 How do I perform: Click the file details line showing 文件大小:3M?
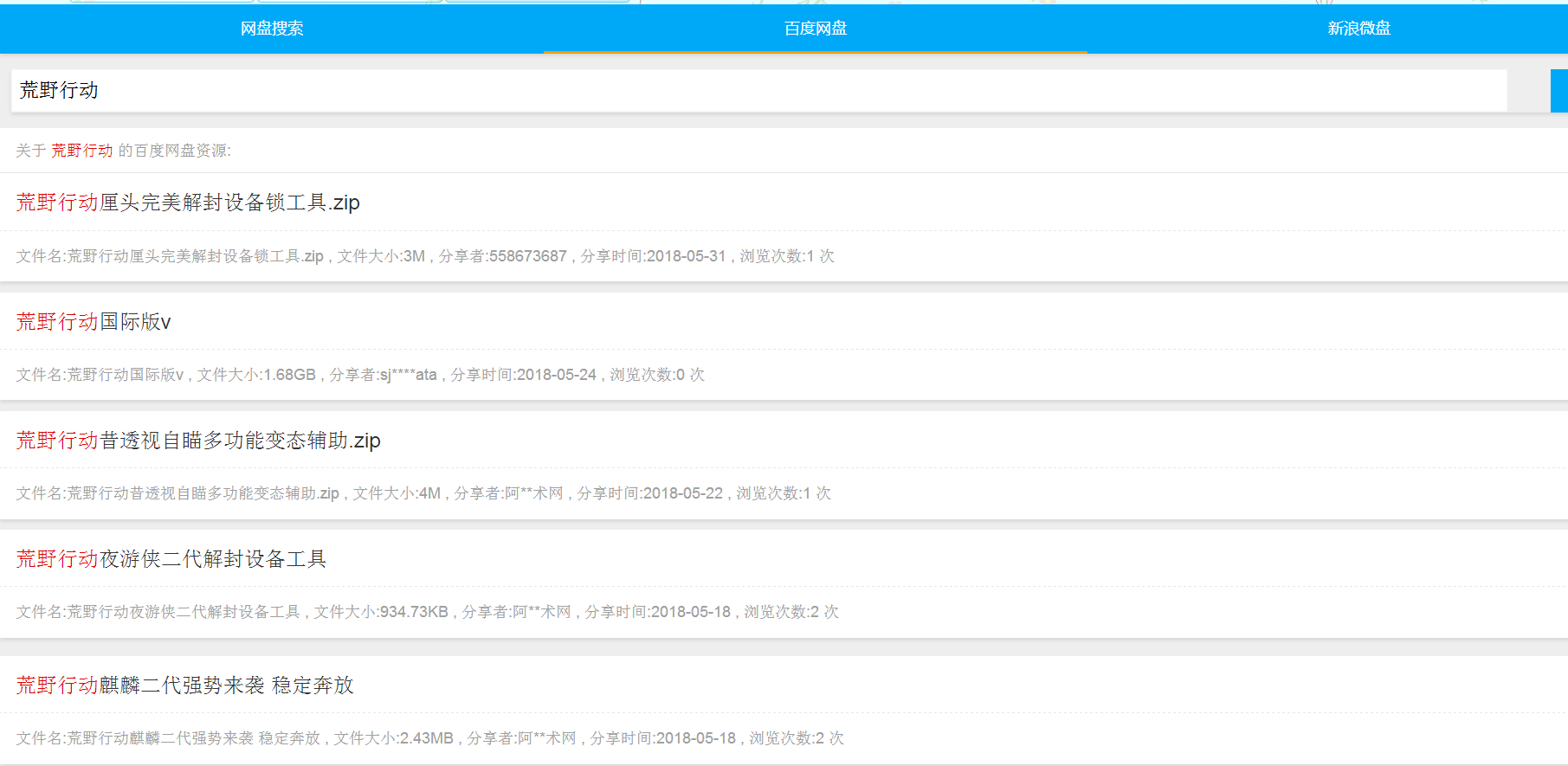click(425, 256)
